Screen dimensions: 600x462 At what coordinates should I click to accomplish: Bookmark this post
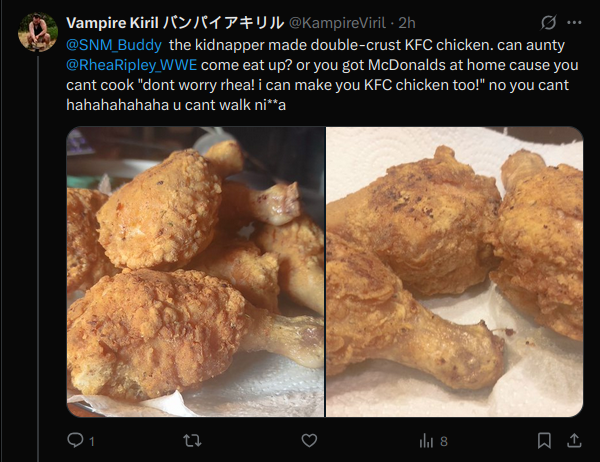[x=544, y=441]
